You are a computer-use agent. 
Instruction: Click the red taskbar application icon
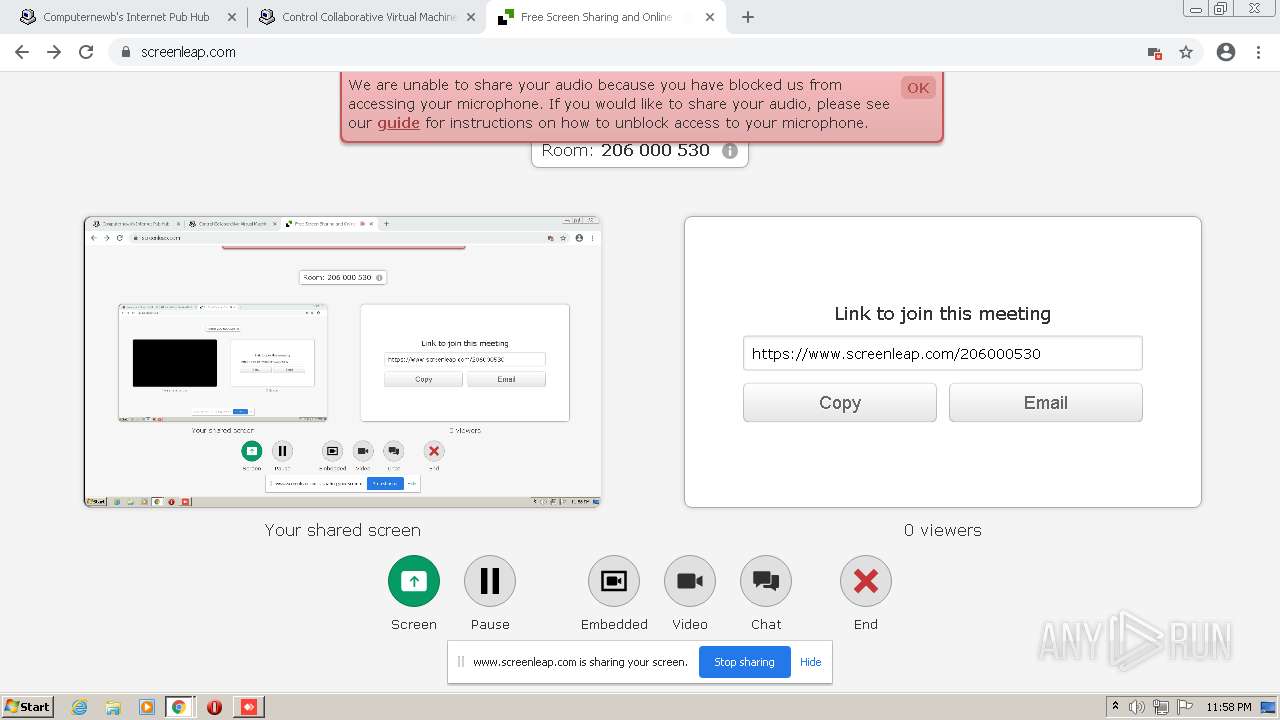[249, 707]
